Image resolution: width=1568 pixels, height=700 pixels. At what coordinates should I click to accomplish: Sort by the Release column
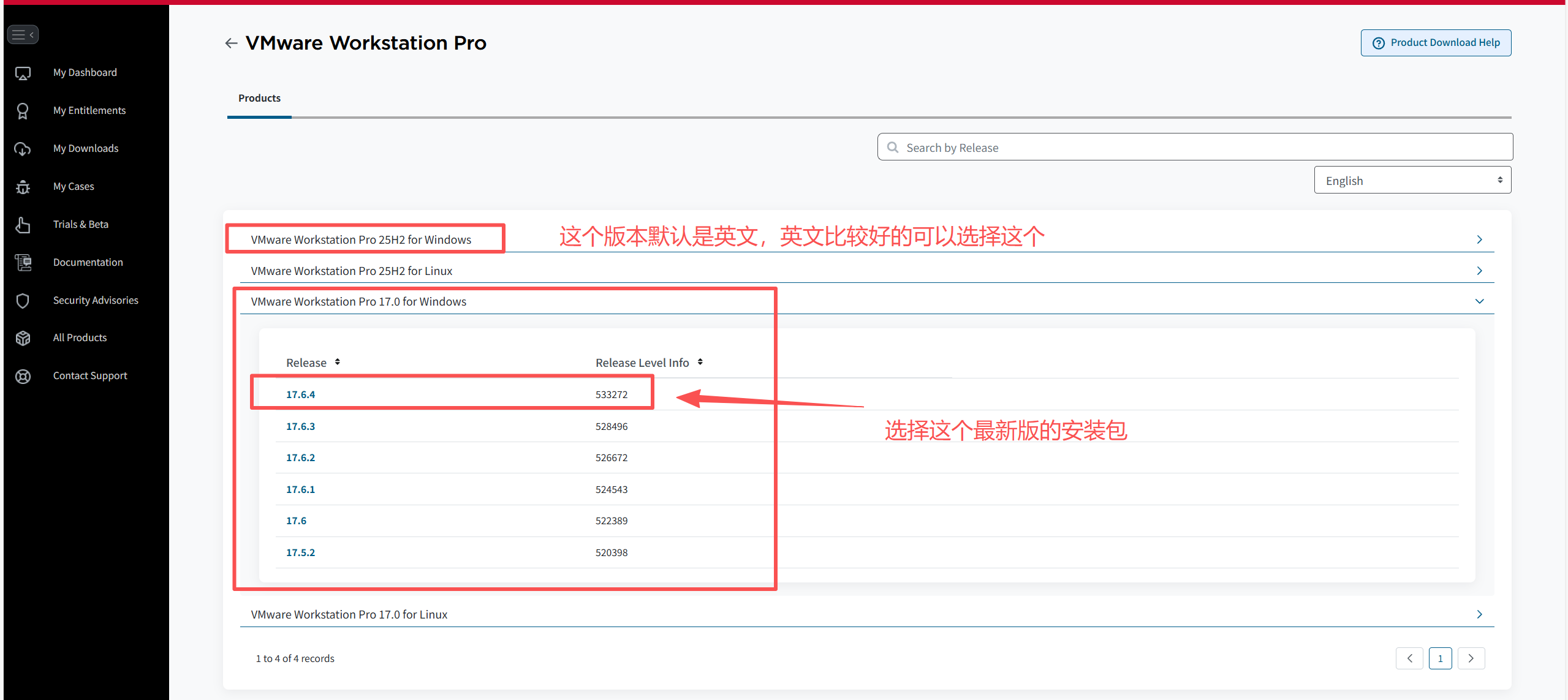(x=337, y=363)
